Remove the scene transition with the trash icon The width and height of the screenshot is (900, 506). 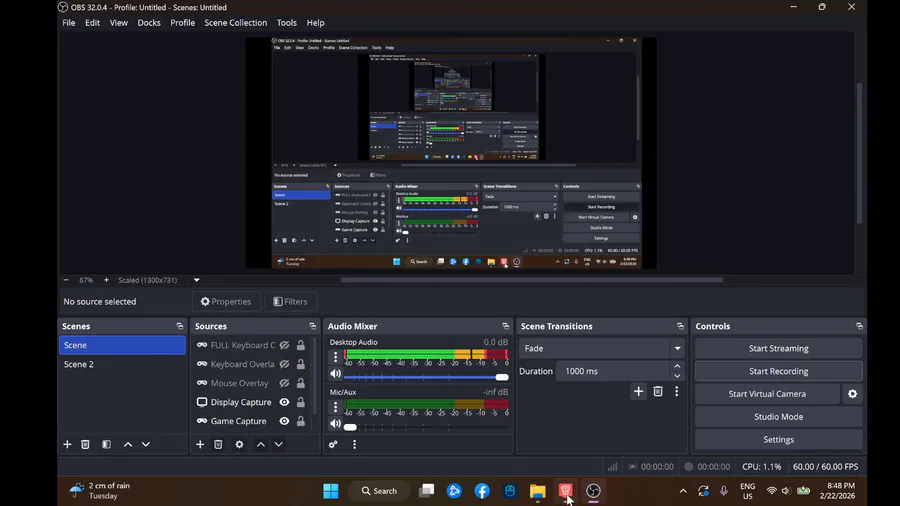(x=658, y=391)
